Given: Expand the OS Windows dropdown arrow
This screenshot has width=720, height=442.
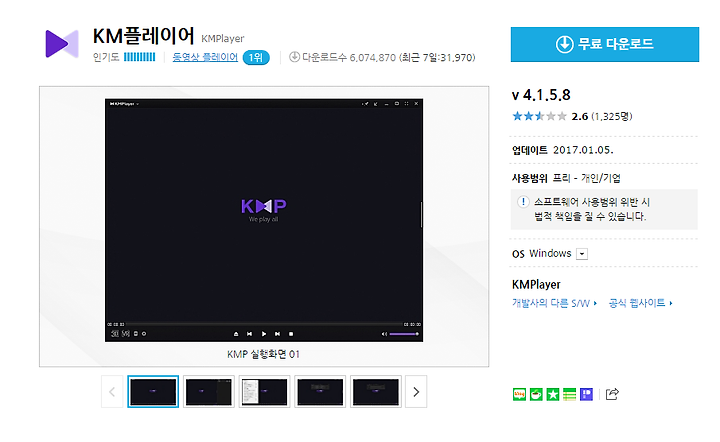Looking at the screenshot, I should point(582,254).
